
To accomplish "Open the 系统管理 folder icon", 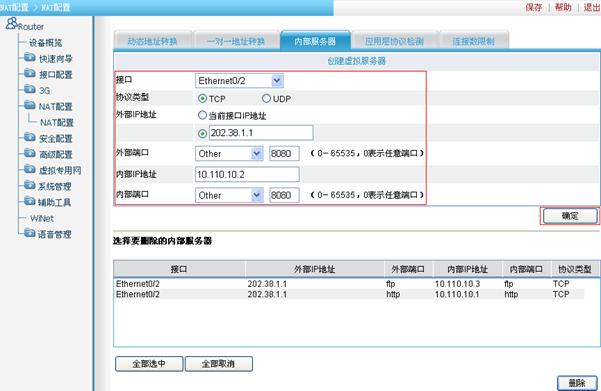I will point(30,186).
